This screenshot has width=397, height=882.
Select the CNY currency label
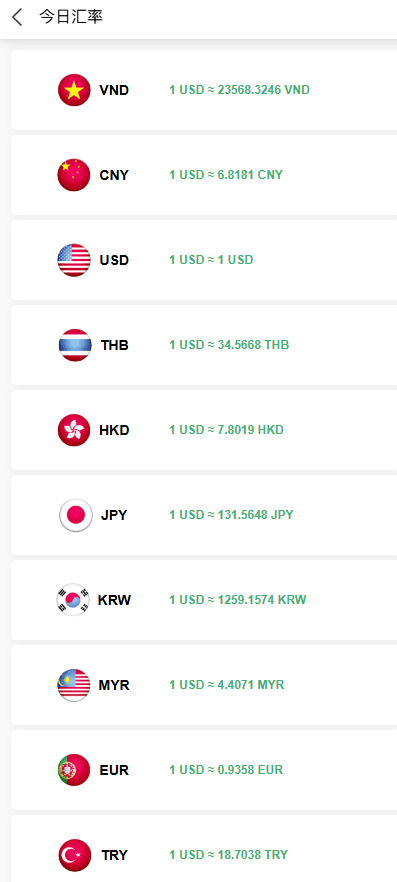114,175
